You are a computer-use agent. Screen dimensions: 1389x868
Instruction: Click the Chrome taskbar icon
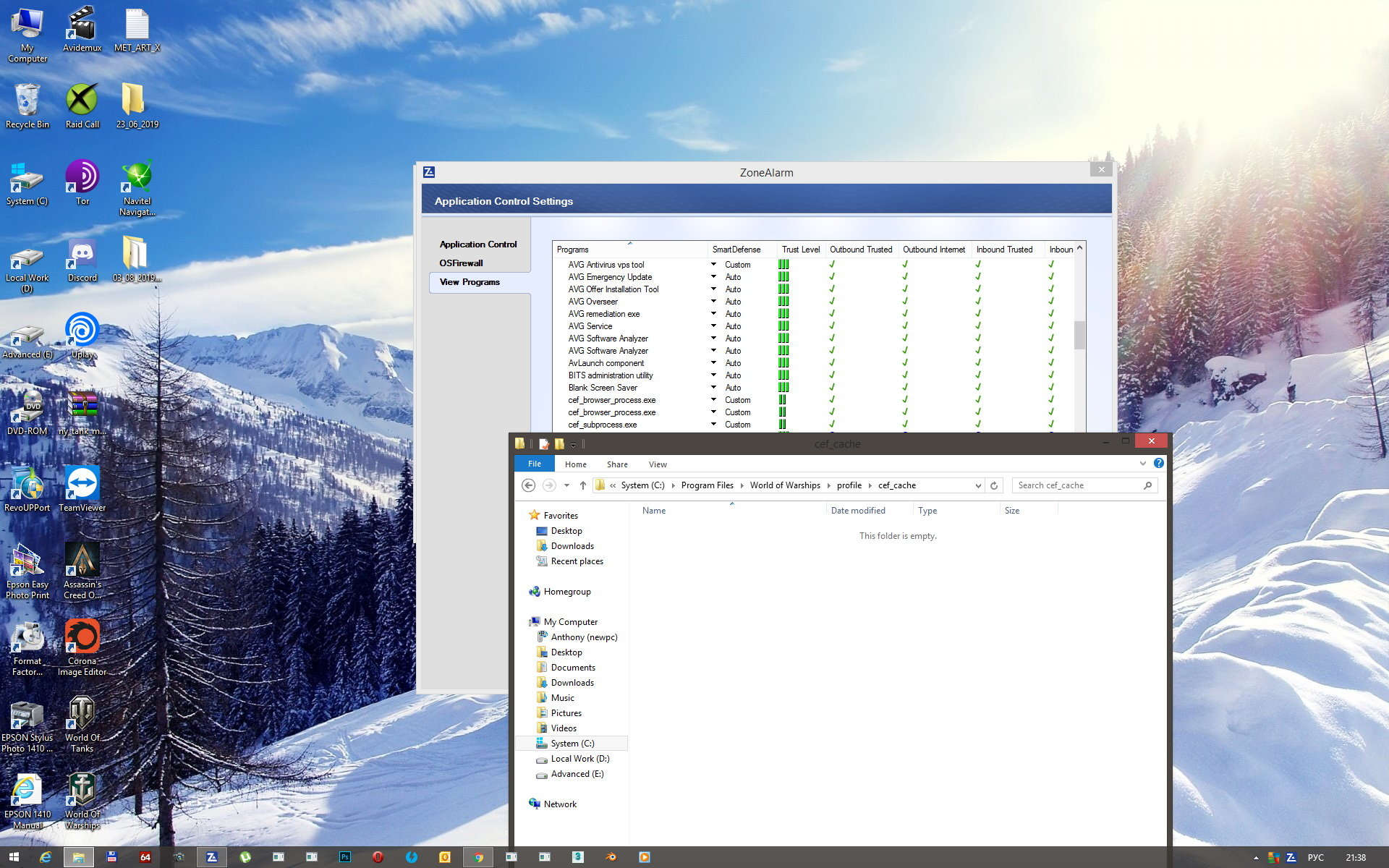pos(478,857)
